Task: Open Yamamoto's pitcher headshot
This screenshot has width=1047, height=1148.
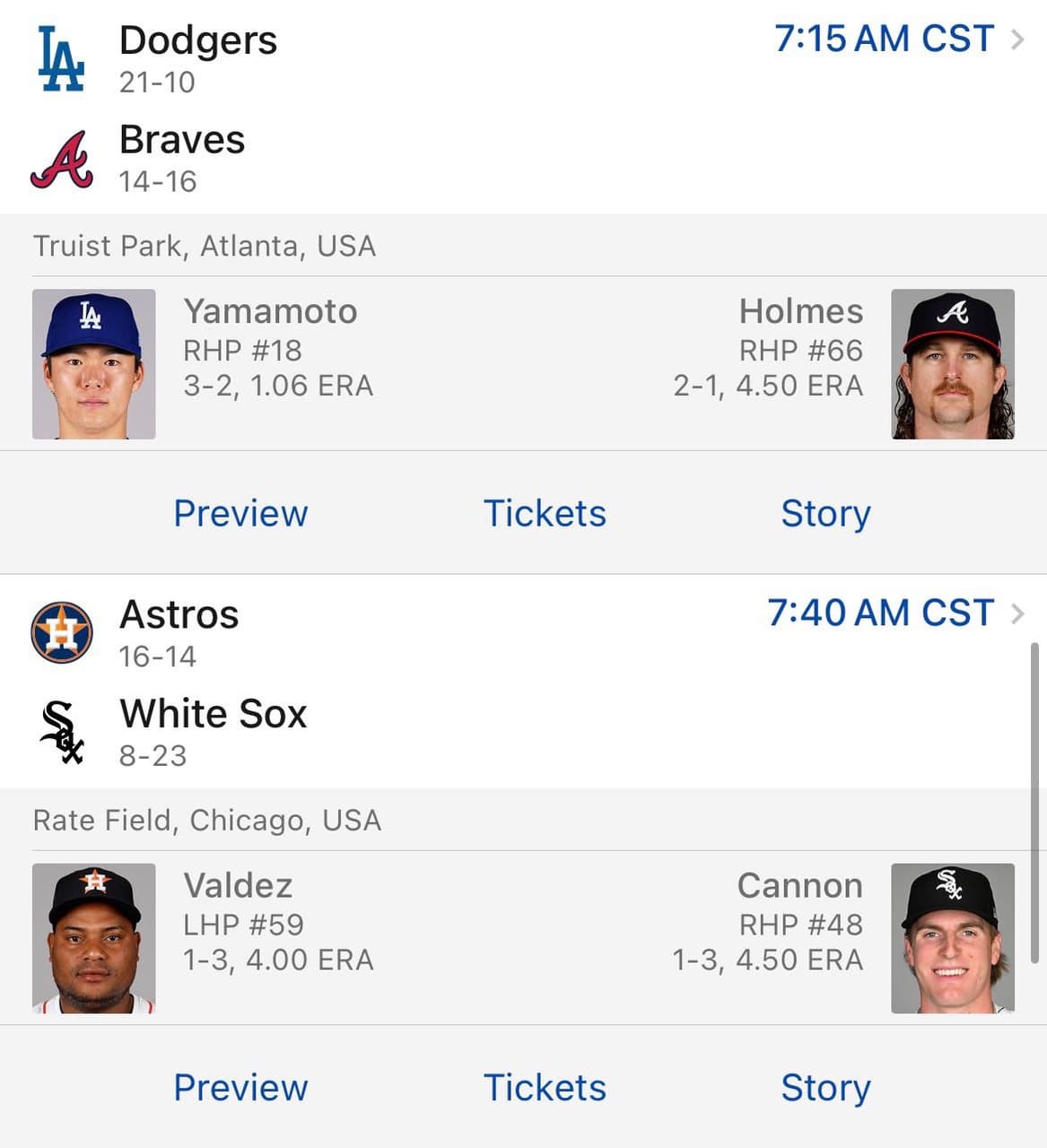Action: point(94,364)
